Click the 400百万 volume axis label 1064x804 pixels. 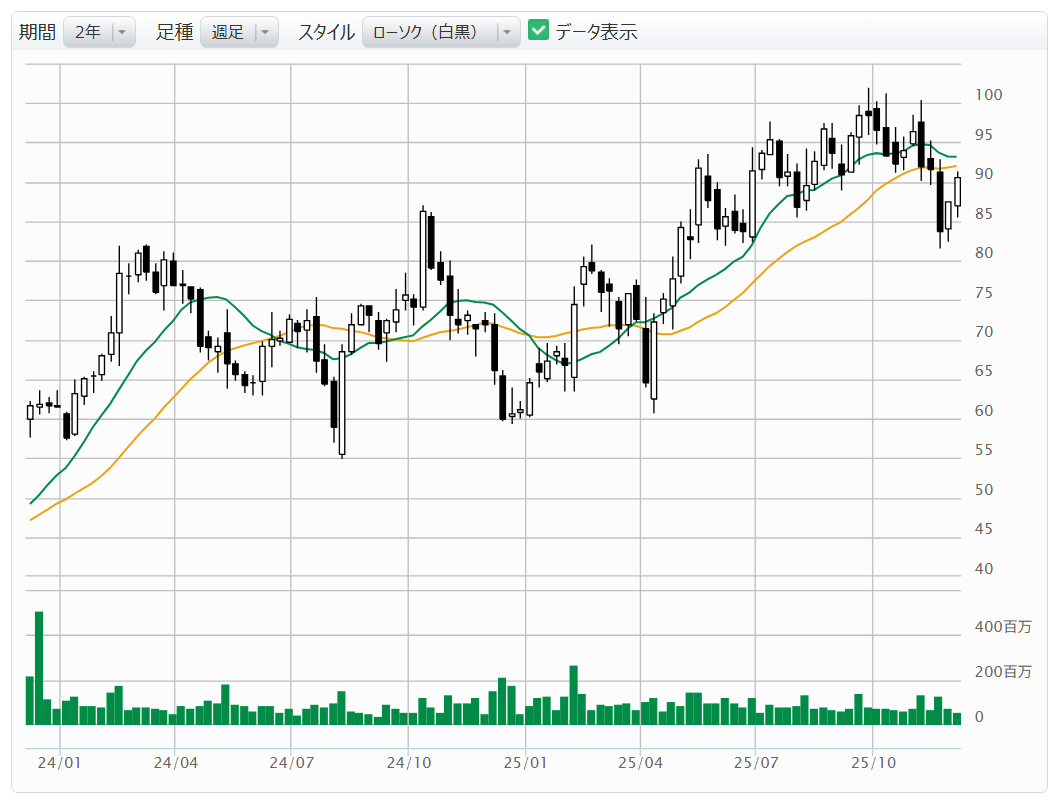tap(1003, 627)
